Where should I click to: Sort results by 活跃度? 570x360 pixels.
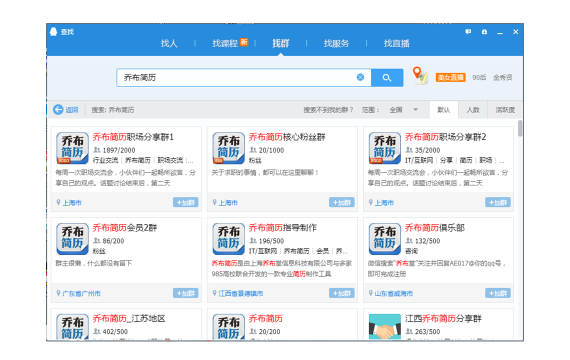click(x=505, y=110)
